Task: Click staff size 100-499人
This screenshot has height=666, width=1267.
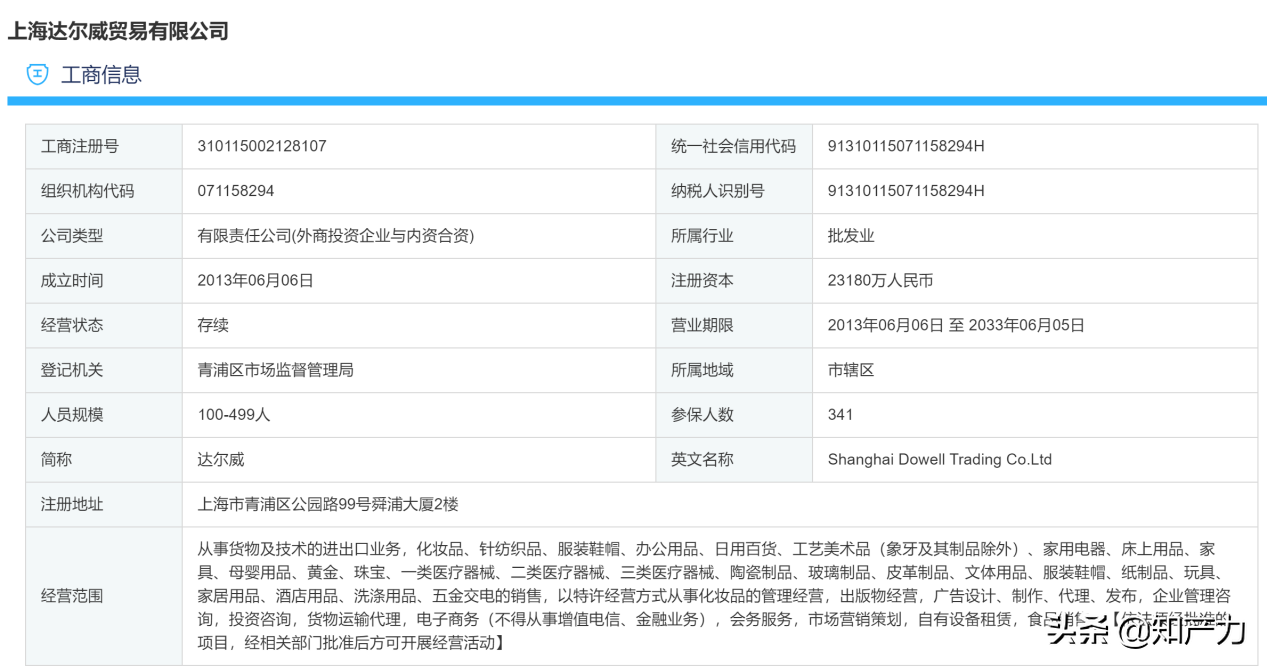Action: [234, 415]
